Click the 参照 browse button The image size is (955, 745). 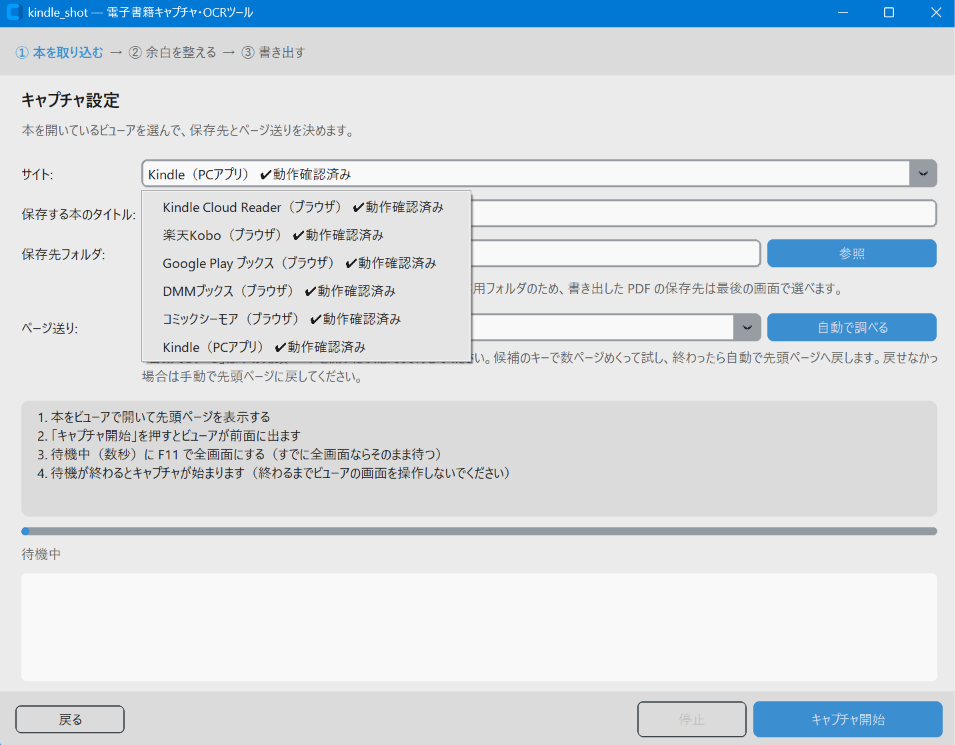pyautogui.click(x=851, y=253)
